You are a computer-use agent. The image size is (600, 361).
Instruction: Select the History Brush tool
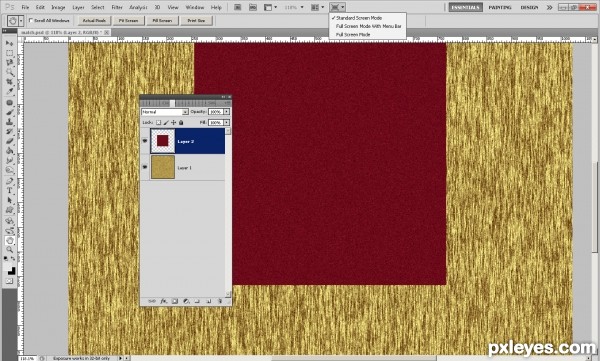click(x=10, y=131)
